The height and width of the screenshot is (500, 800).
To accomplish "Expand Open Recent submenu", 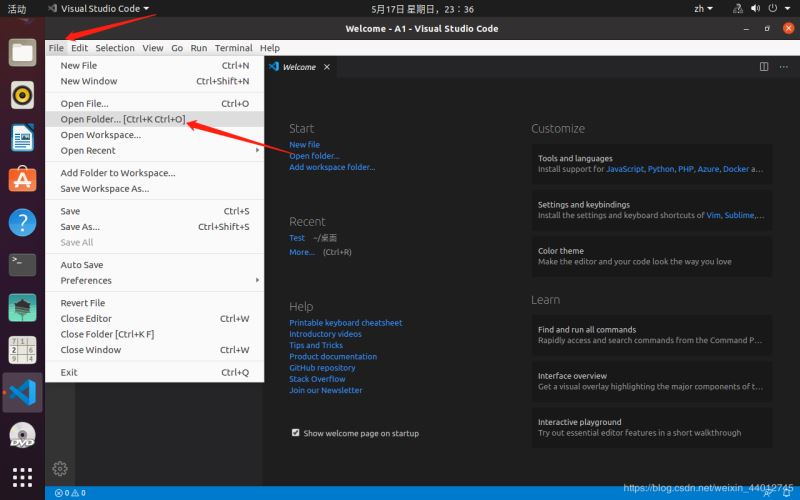I will (x=155, y=151).
